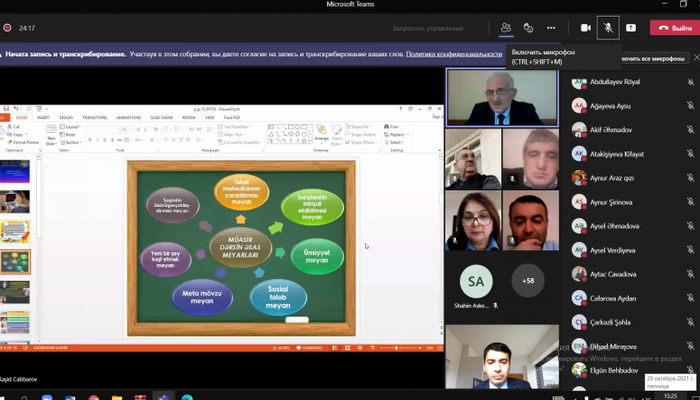Open the share content tray icon
Viewport: 700px width, 400px height.
(x=631, y=28)
